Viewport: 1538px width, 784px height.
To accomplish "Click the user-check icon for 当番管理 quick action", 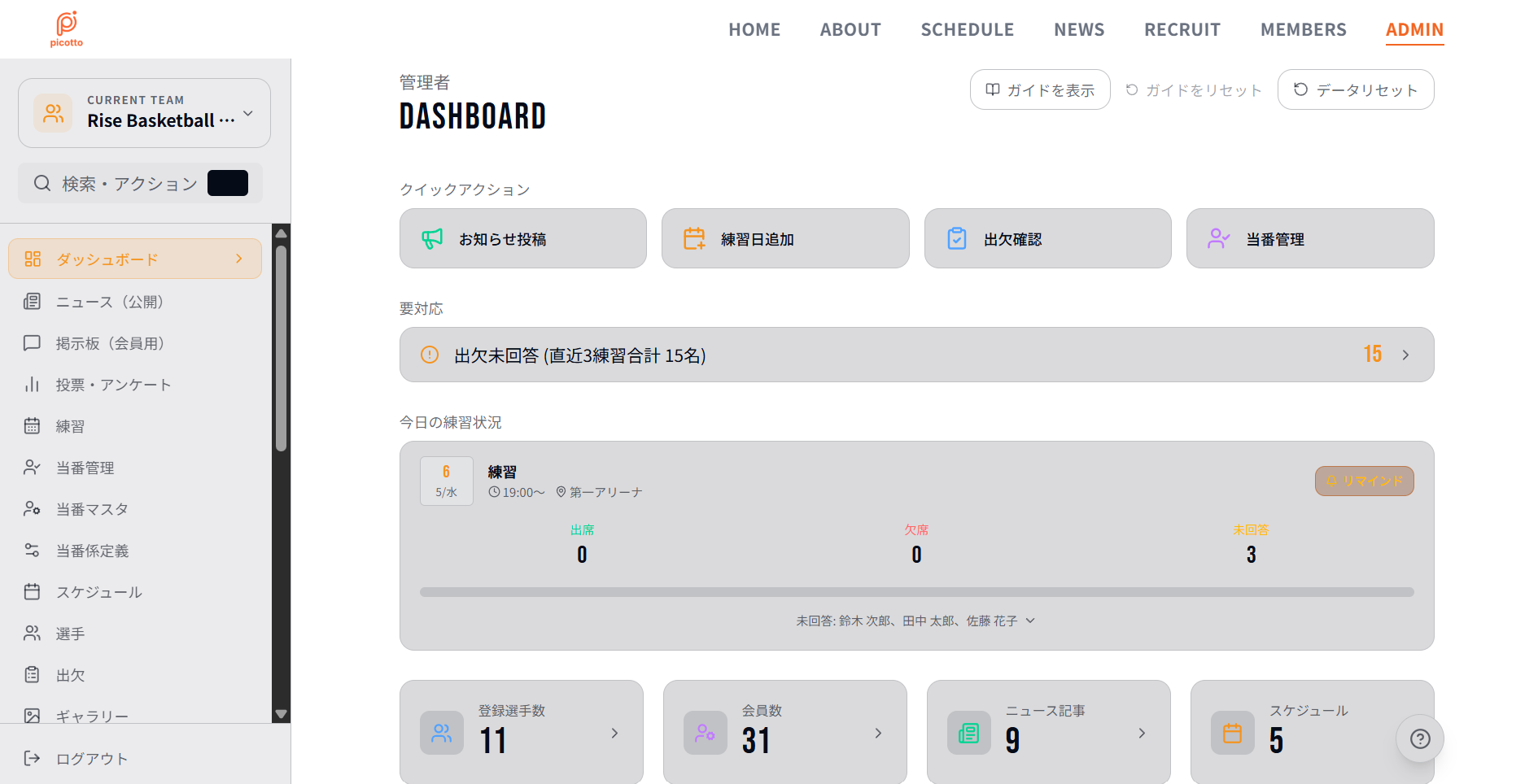I will [x=1219, y=239].
